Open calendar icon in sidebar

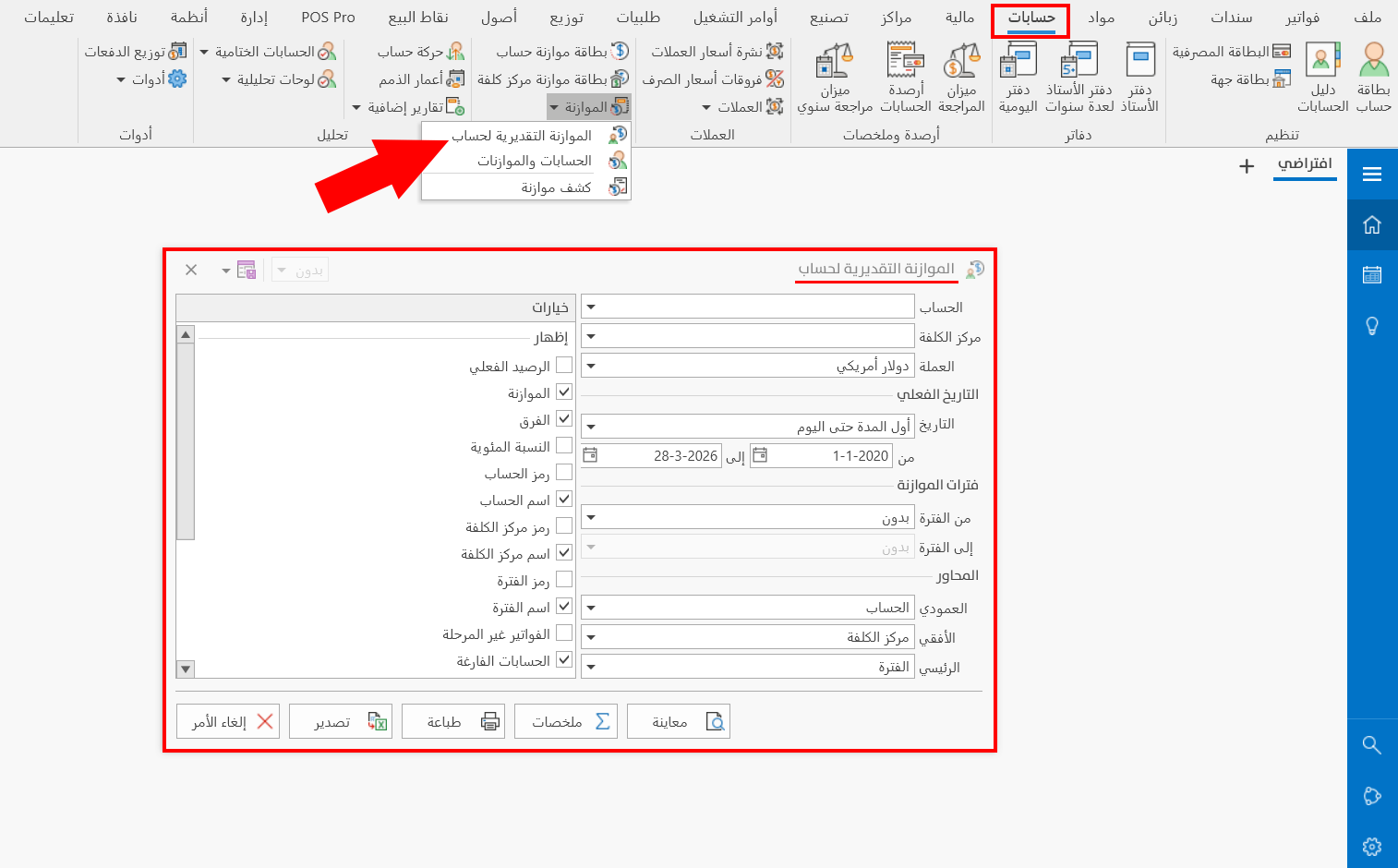[1372, 274]
